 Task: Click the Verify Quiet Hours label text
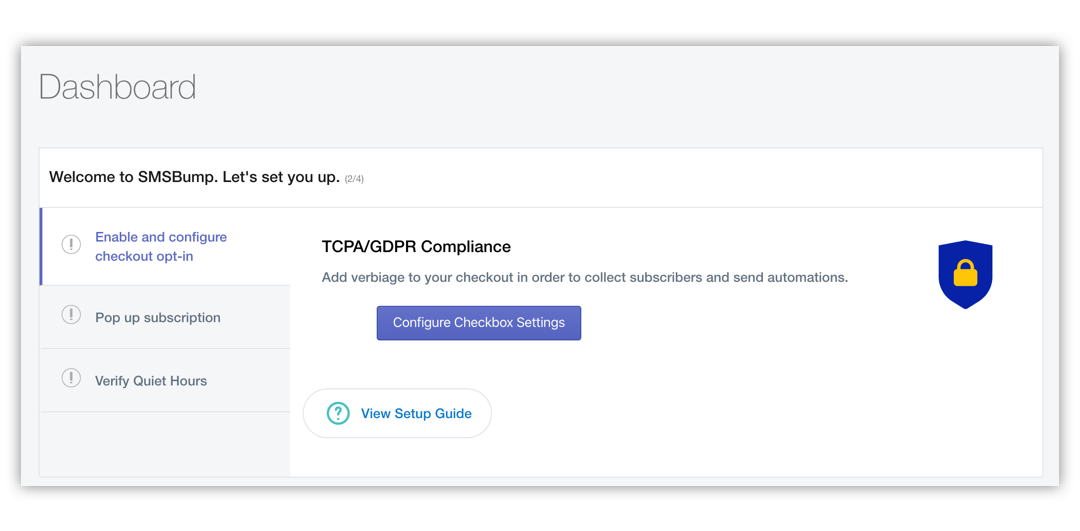(x=151, y=381)
